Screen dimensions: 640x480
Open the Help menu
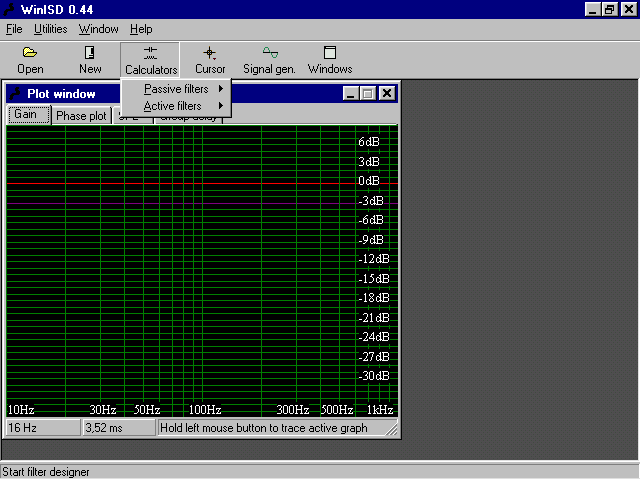(x=141, y=29)
